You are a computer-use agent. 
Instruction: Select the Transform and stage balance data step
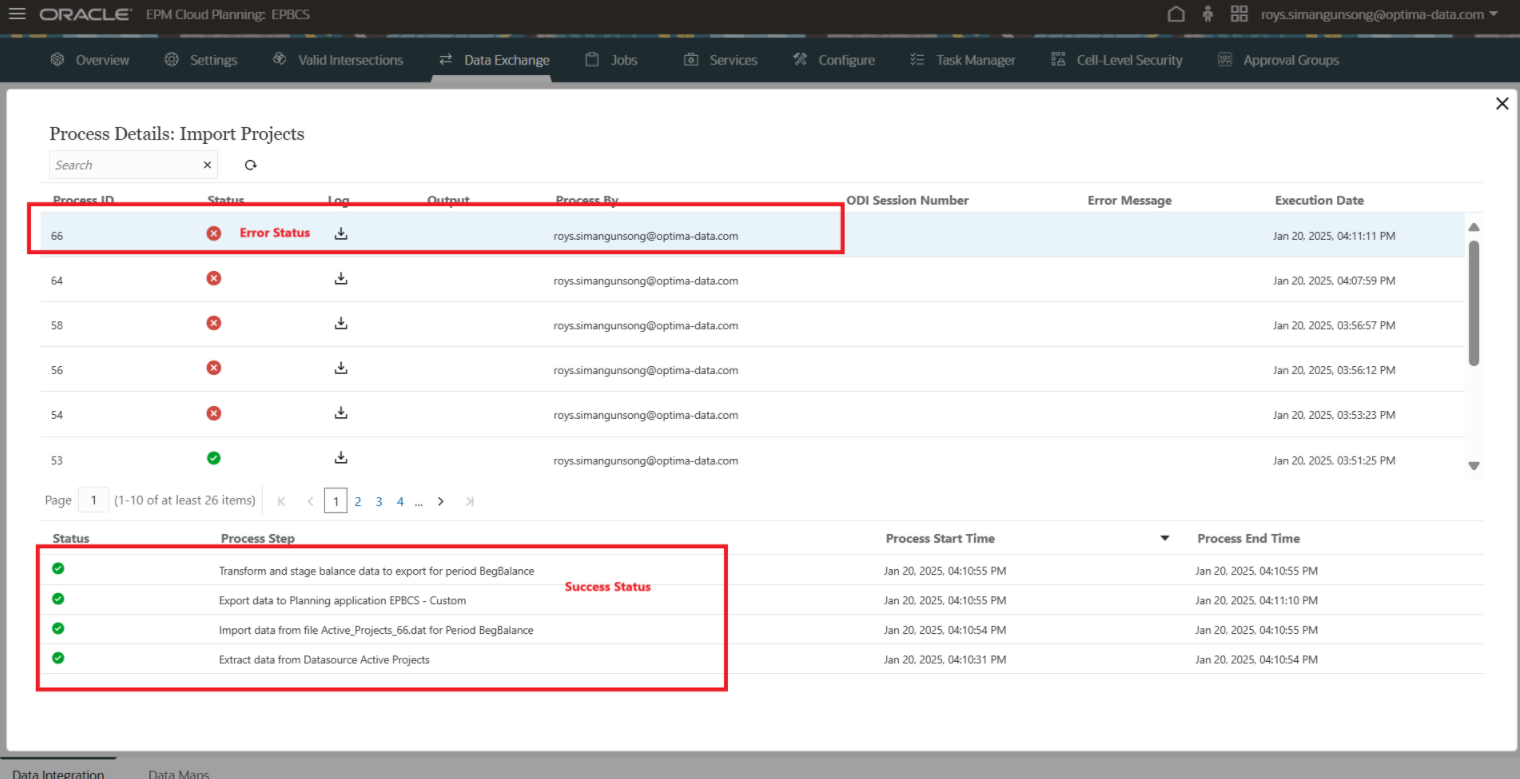tap(376, 571)
